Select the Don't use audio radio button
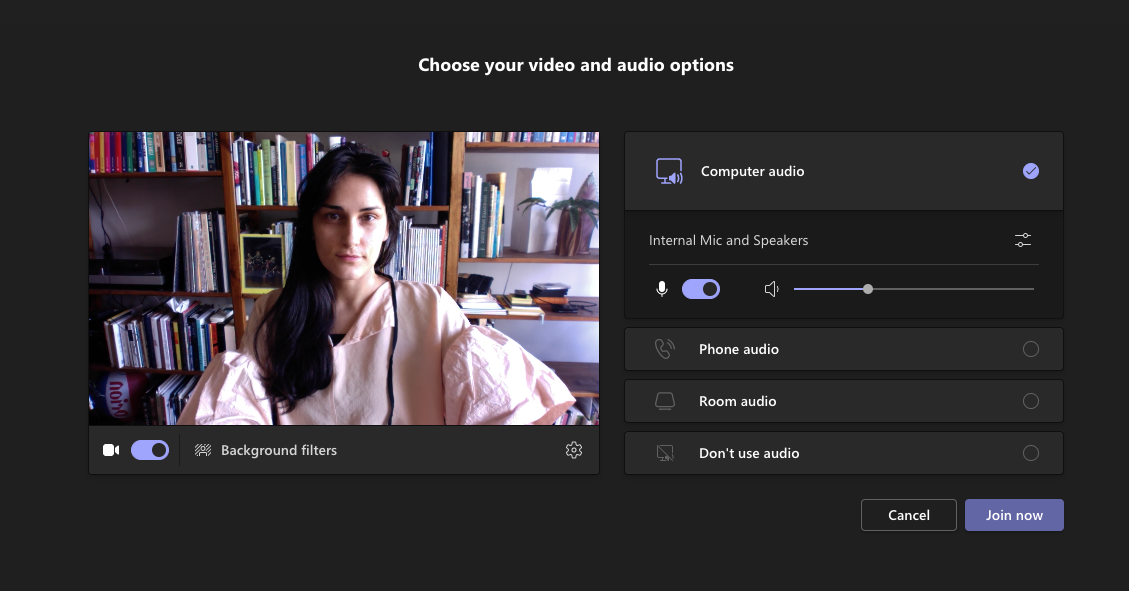Image resolution: width=1129 pixels, height=591 pixels. (x=1031, y=453)
